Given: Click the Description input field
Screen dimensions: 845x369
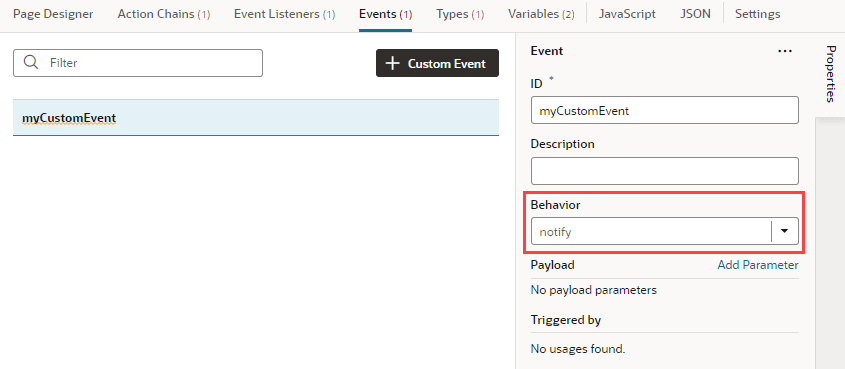Looking at the screenshot, I should pos(664,171).
